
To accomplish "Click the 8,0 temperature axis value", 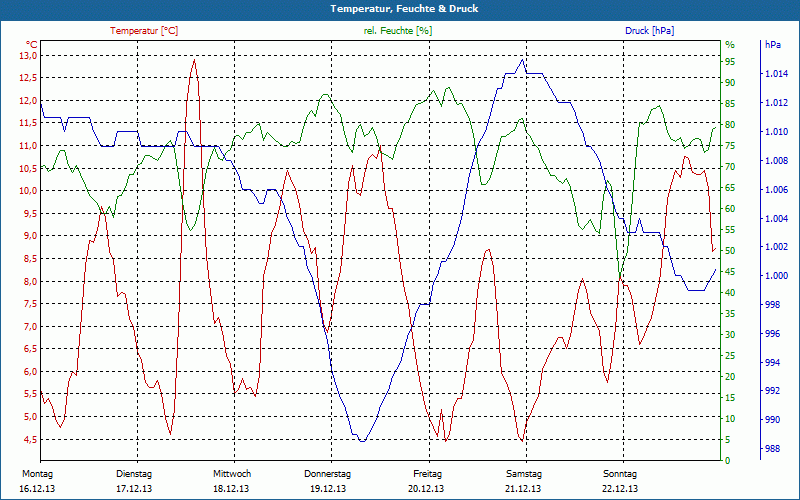I will (31, 281).
